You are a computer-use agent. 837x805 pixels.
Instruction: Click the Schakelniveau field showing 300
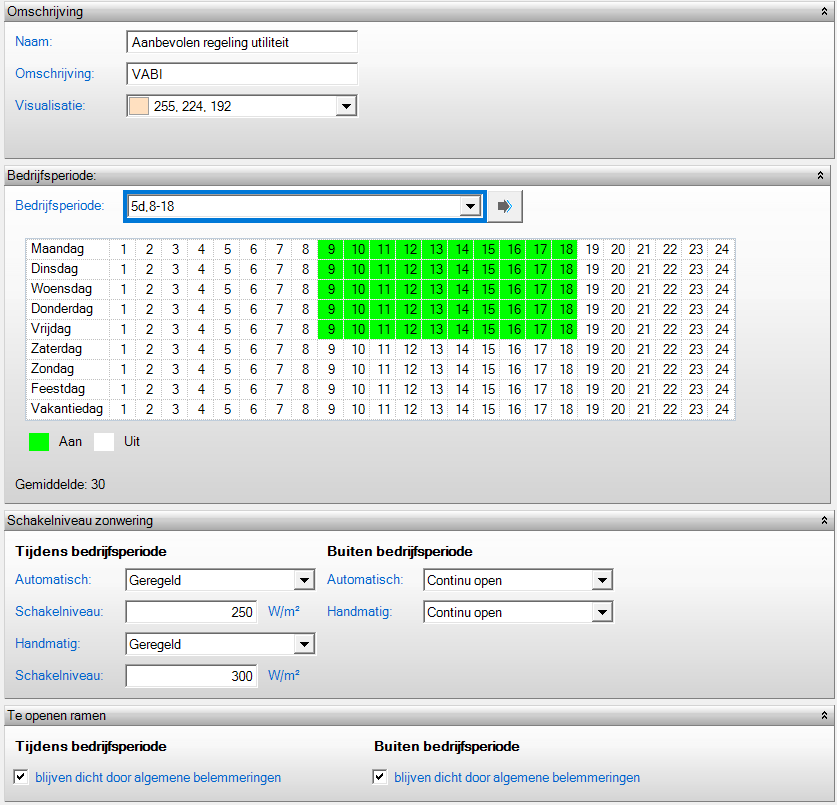[191, 677]
